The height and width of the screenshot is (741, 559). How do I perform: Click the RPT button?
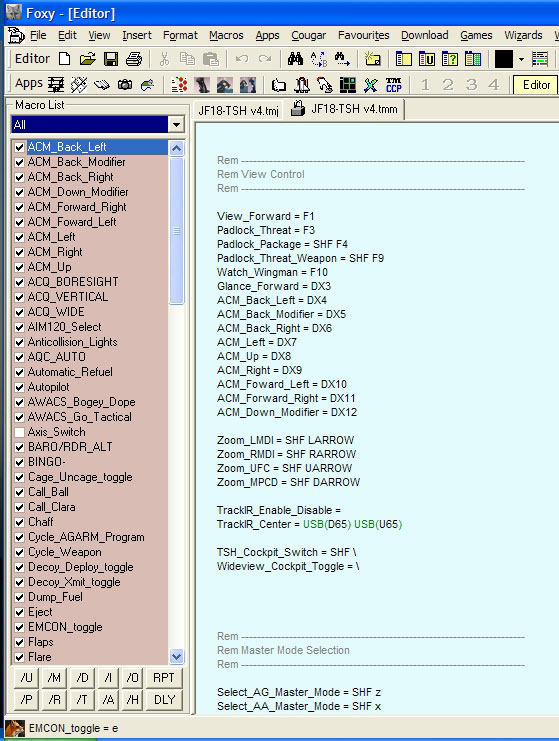coord(164,678)
